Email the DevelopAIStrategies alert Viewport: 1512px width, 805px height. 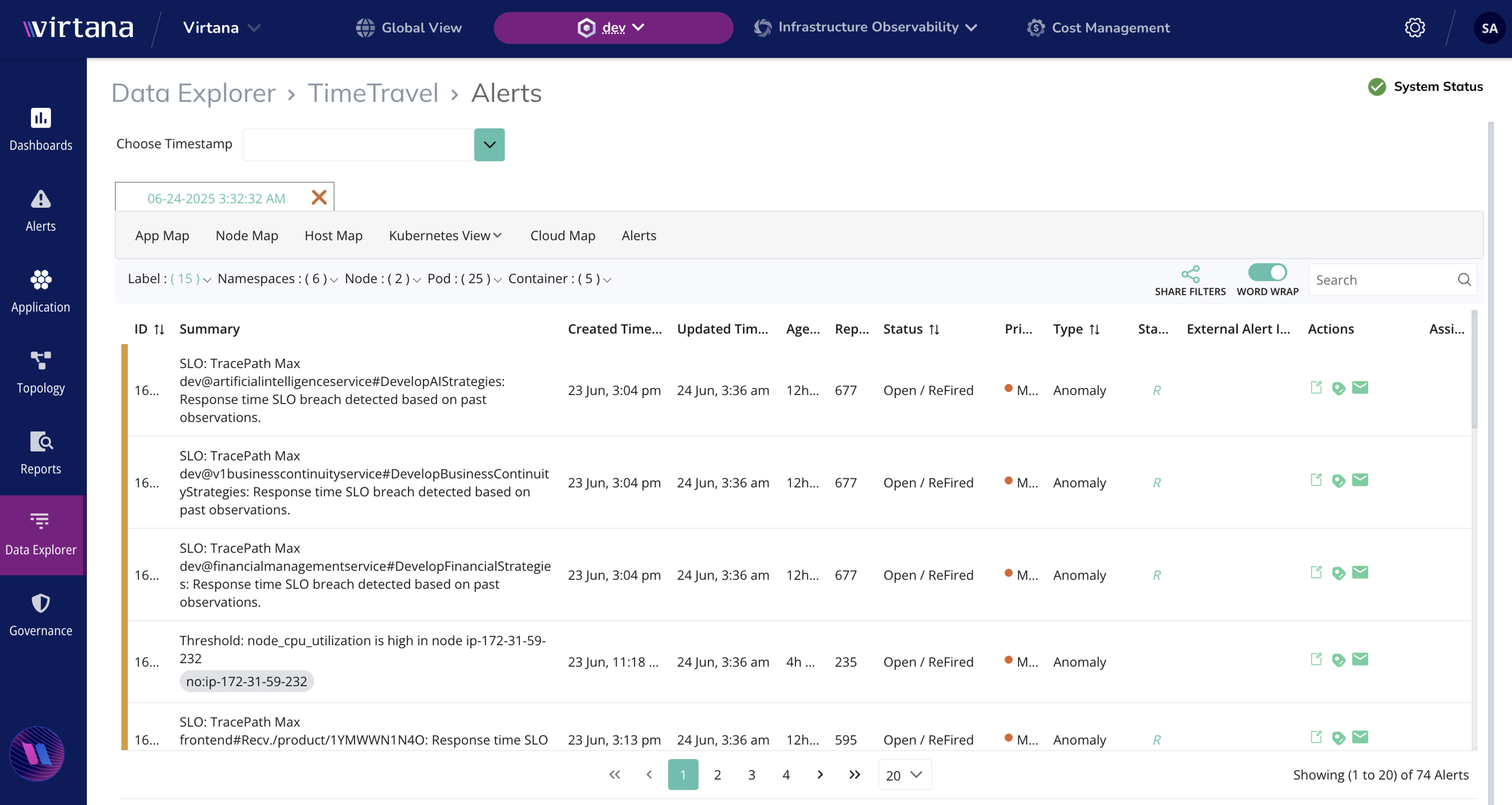1360,388
